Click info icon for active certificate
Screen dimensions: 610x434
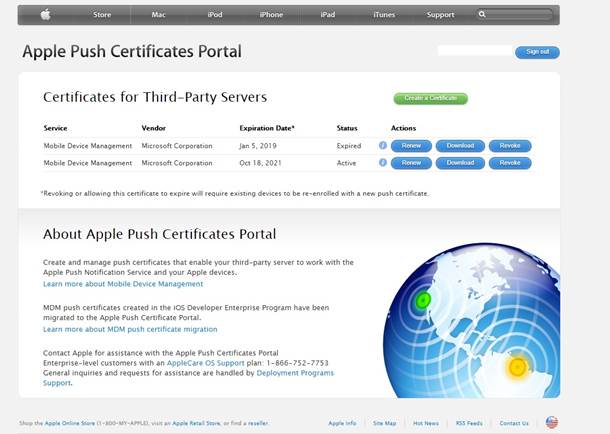tap(383, 163)
